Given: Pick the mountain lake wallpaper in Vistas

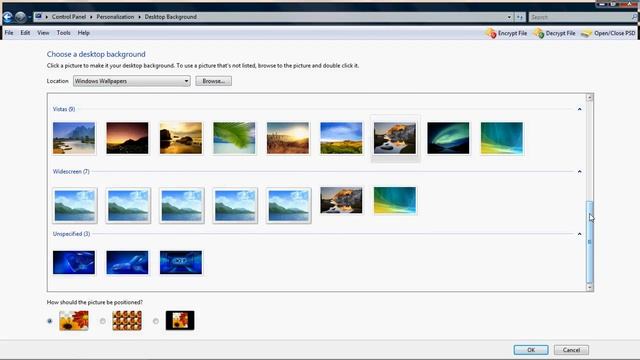Looking at the screenshot, I should pyautogui.click(x=74, y=138).
